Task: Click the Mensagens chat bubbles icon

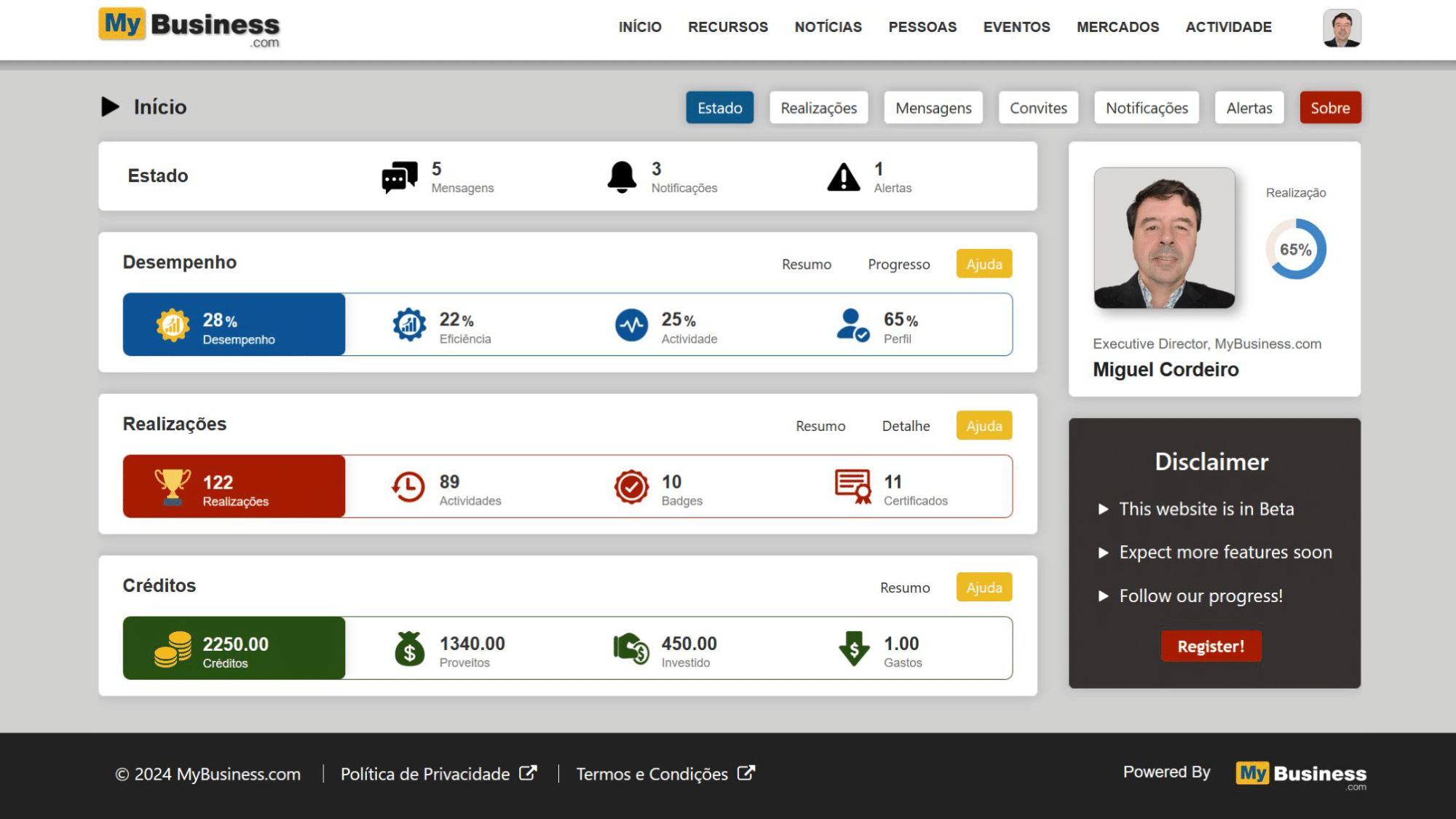Action: 400,177
